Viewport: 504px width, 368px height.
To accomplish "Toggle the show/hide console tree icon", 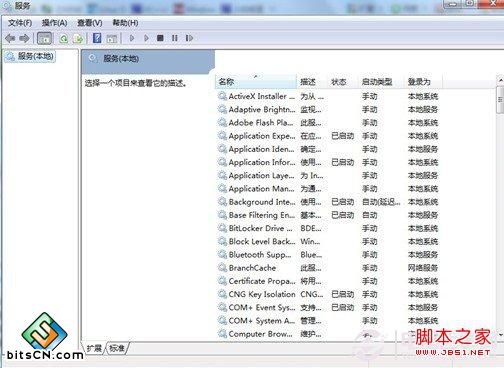I will pyautogui.click(x=44, y=38).
